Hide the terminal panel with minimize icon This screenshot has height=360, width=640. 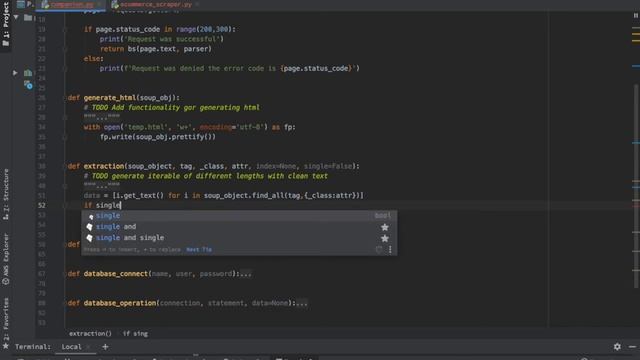[632, 347]
